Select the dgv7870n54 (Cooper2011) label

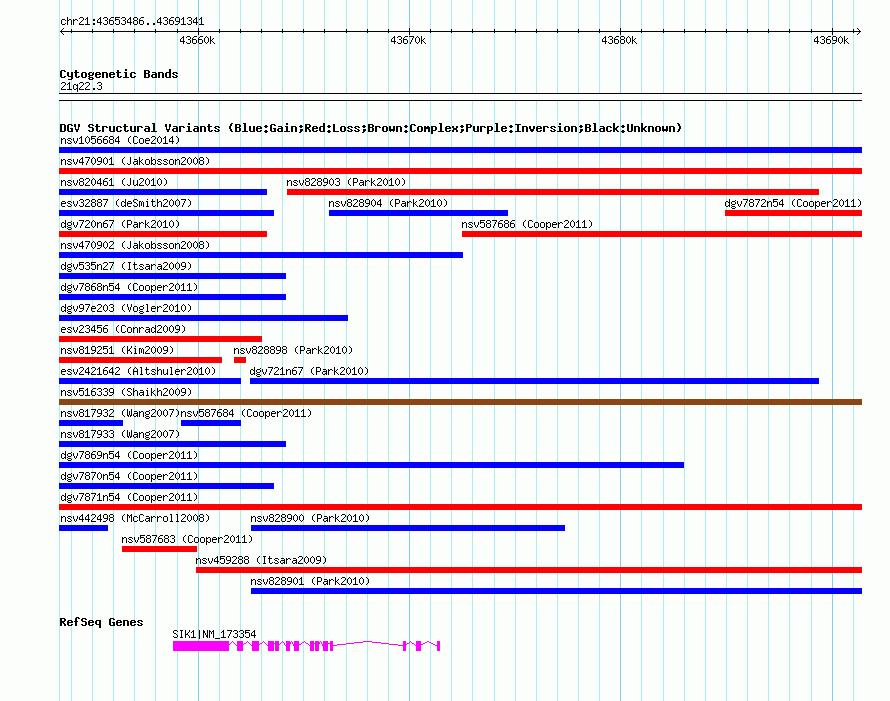[129, 476]
